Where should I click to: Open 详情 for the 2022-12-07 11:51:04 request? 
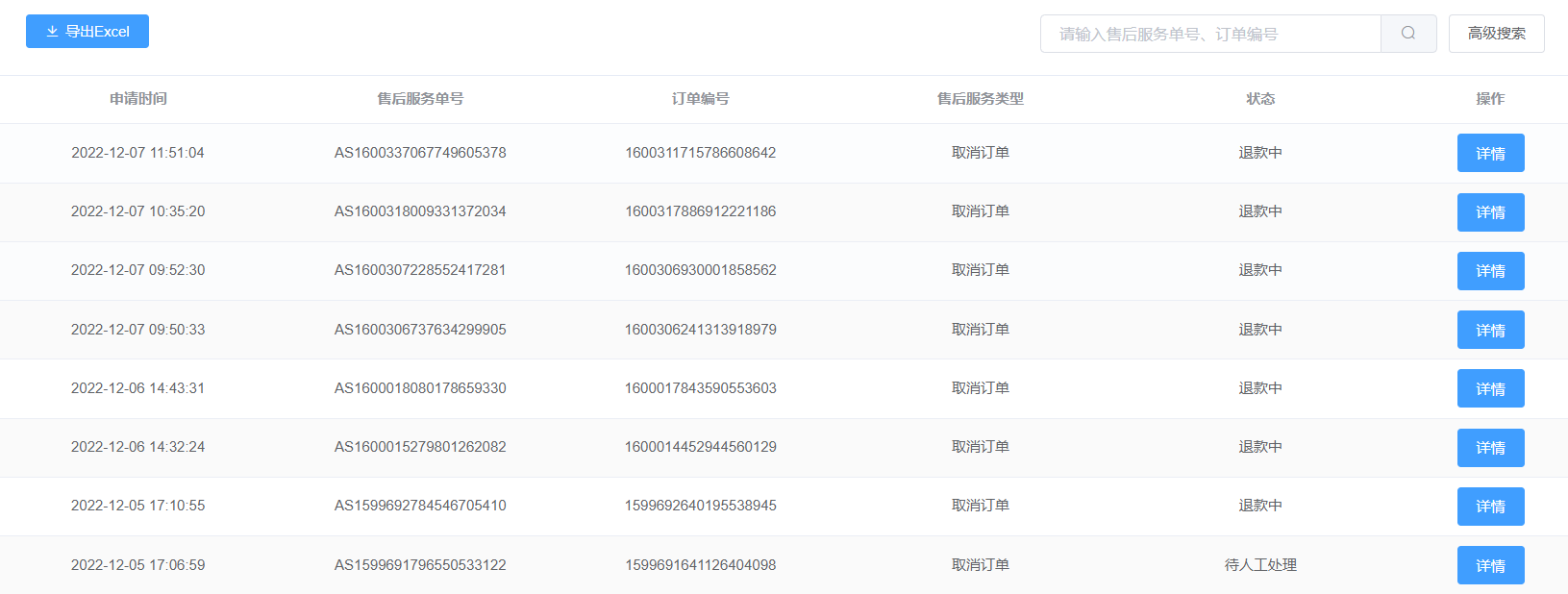coord(1490,154)
